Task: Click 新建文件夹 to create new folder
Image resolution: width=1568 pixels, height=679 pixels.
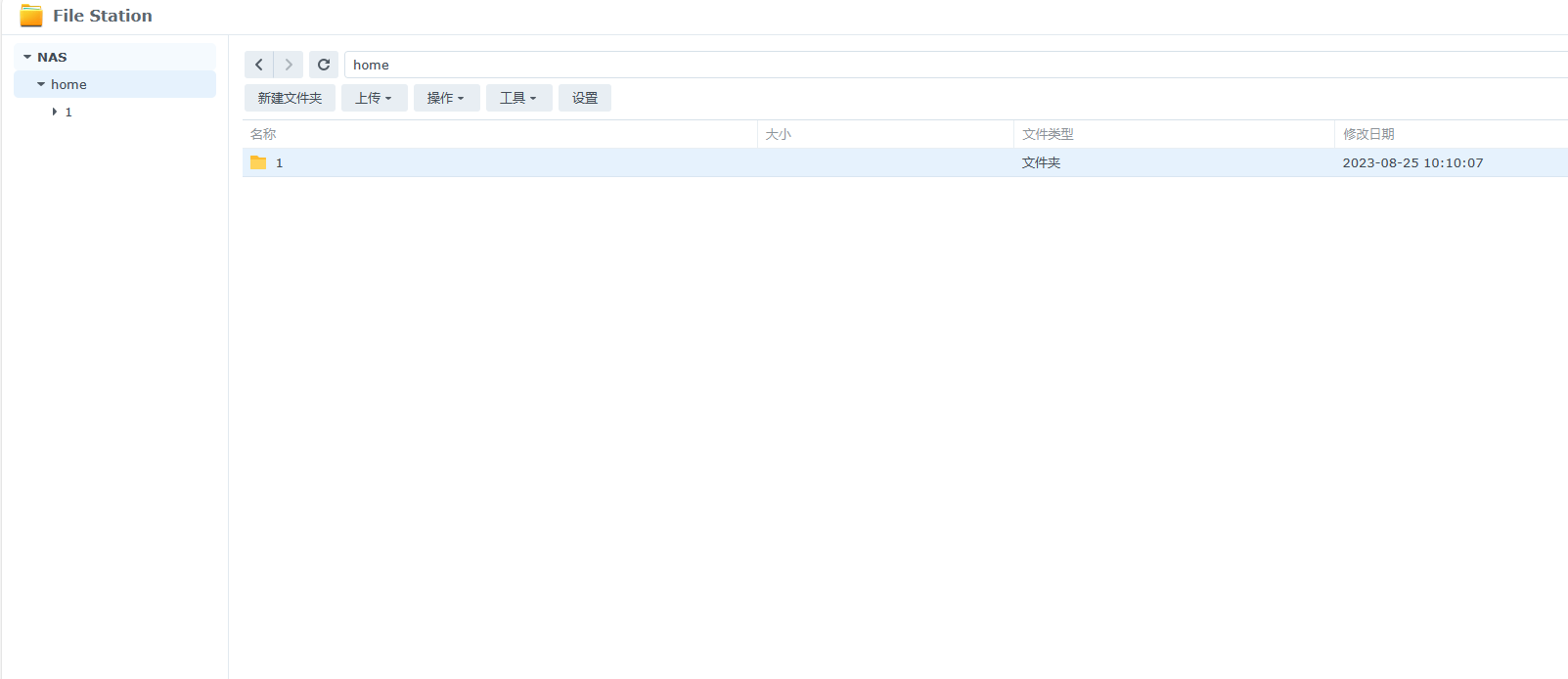Action: coord(290,98)
